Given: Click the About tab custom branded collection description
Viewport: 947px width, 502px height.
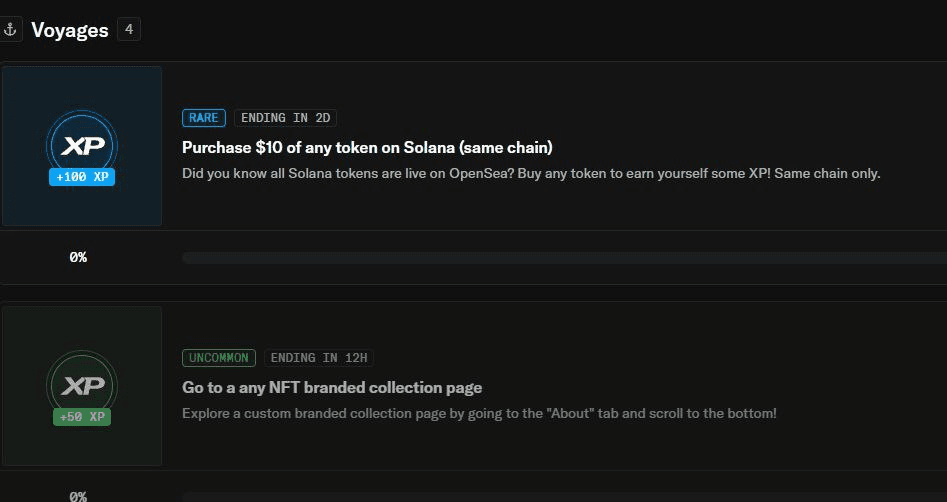Looking at the screenshot, I should pyautogui.click(x=480, y=414).
